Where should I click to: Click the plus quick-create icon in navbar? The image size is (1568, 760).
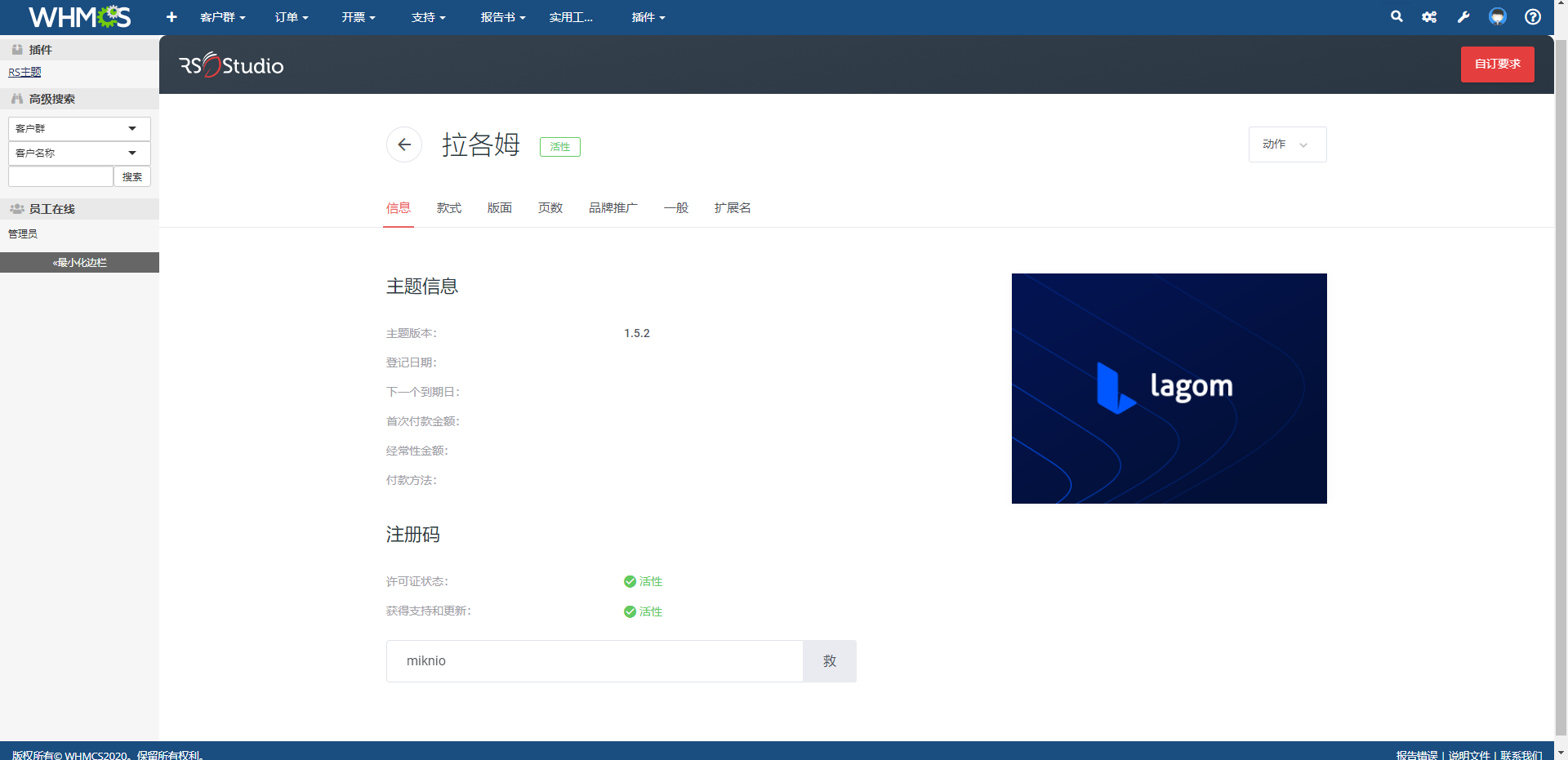[x=171, y=16]
